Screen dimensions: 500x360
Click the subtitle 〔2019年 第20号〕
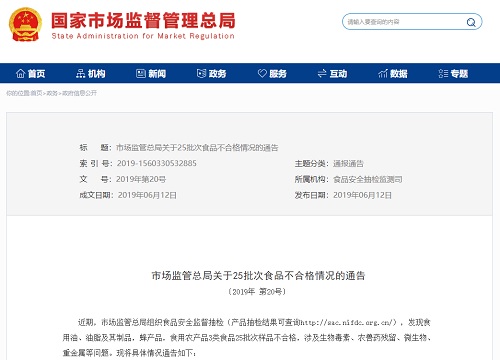[x=257, y=292]
